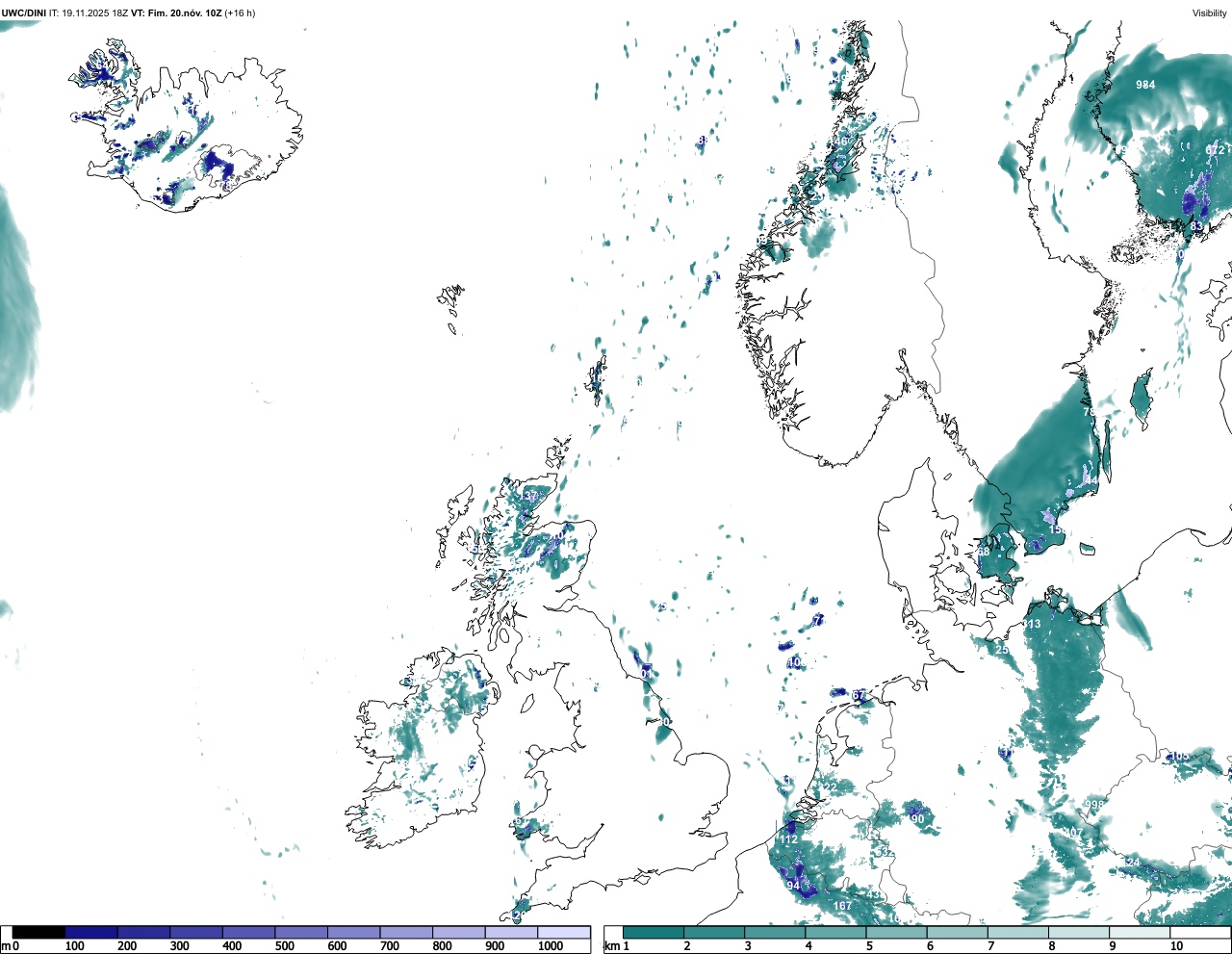
Task: Click the 500–600 m purple legend swatch
Action: pos(301,932)
